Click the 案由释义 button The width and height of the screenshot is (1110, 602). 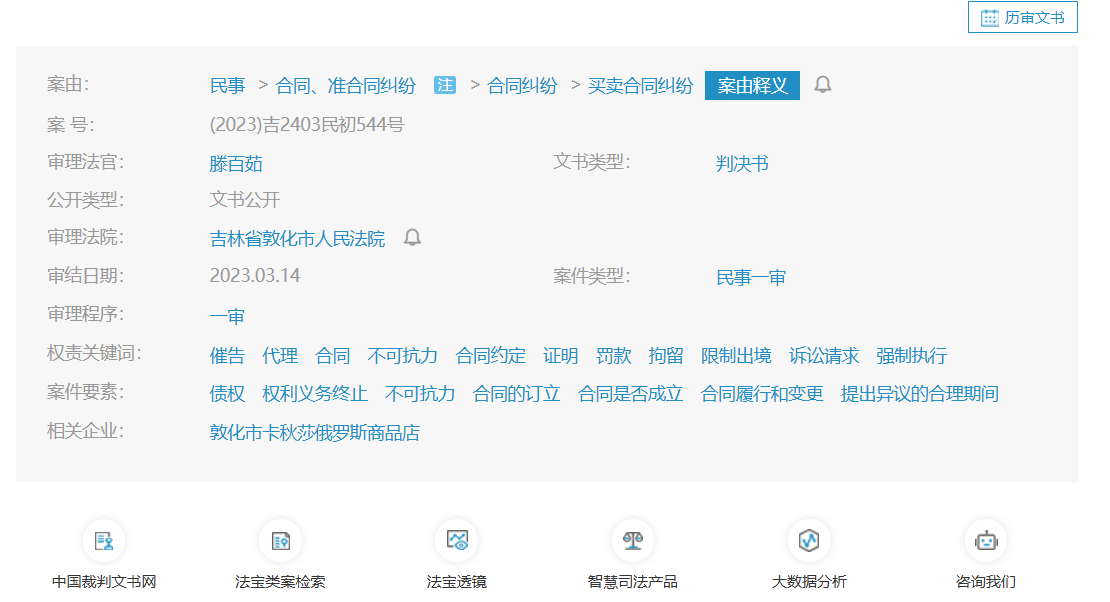pyautogui.click(x=752, y=86)
